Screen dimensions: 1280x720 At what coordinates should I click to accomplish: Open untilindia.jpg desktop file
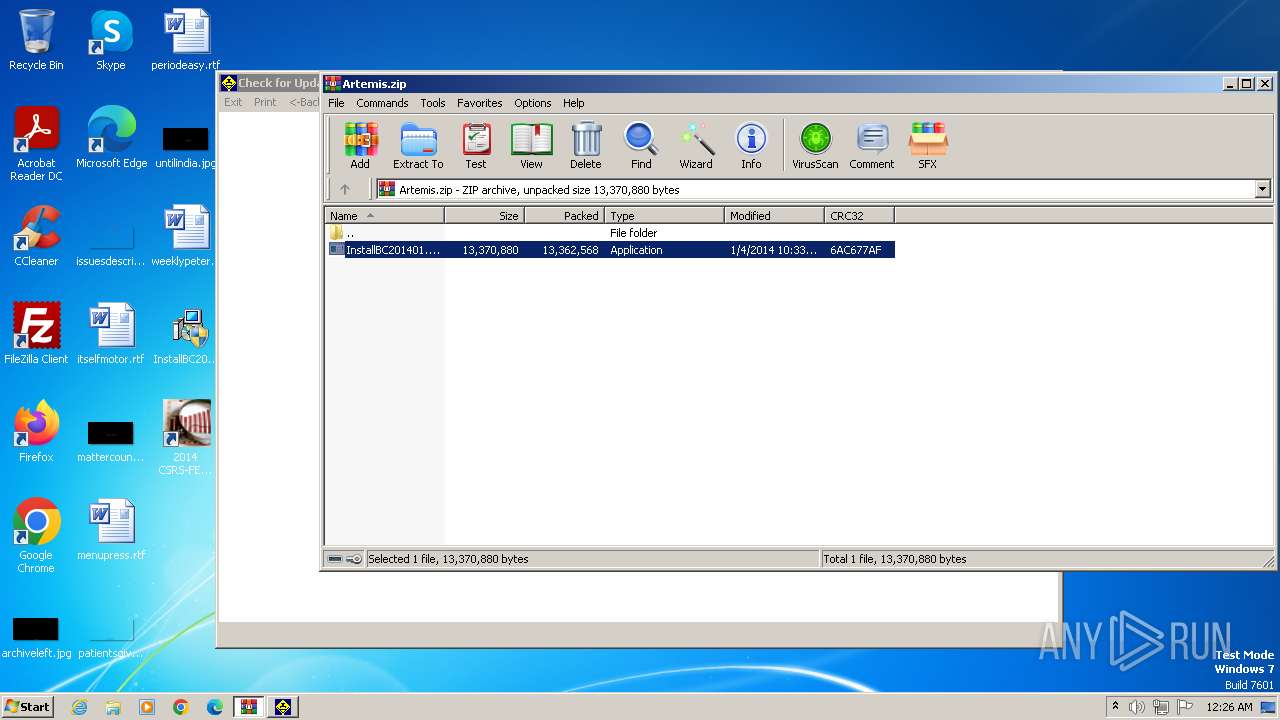coord(186,144)
